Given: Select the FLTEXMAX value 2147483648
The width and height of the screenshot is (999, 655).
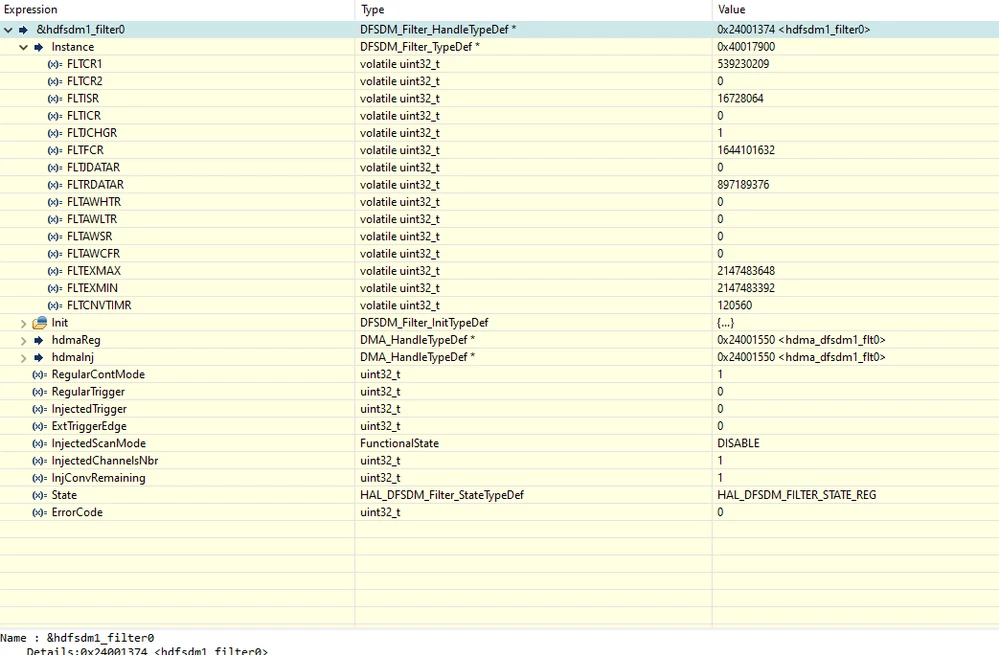Looking at the screenshot, I should (746, 271).
